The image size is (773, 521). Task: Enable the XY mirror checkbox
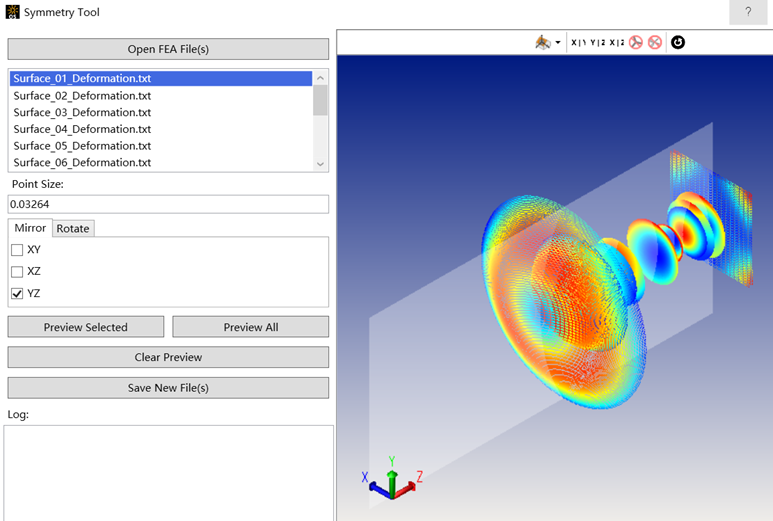pos(17,250)
